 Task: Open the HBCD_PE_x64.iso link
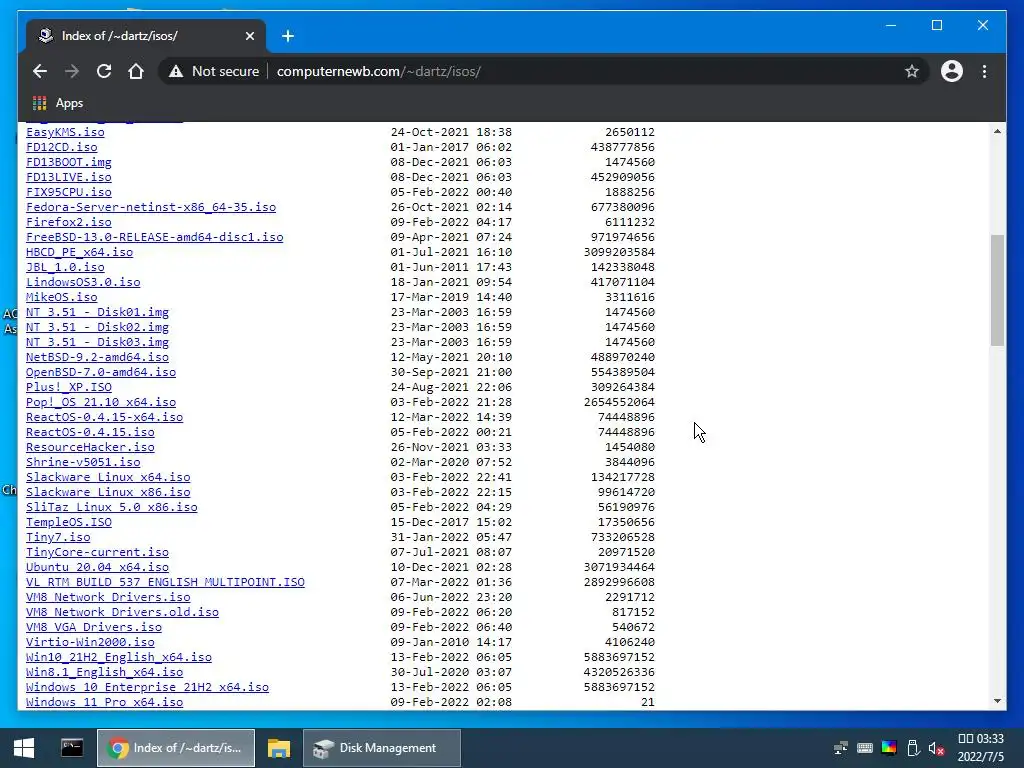[x=80, y=252]
